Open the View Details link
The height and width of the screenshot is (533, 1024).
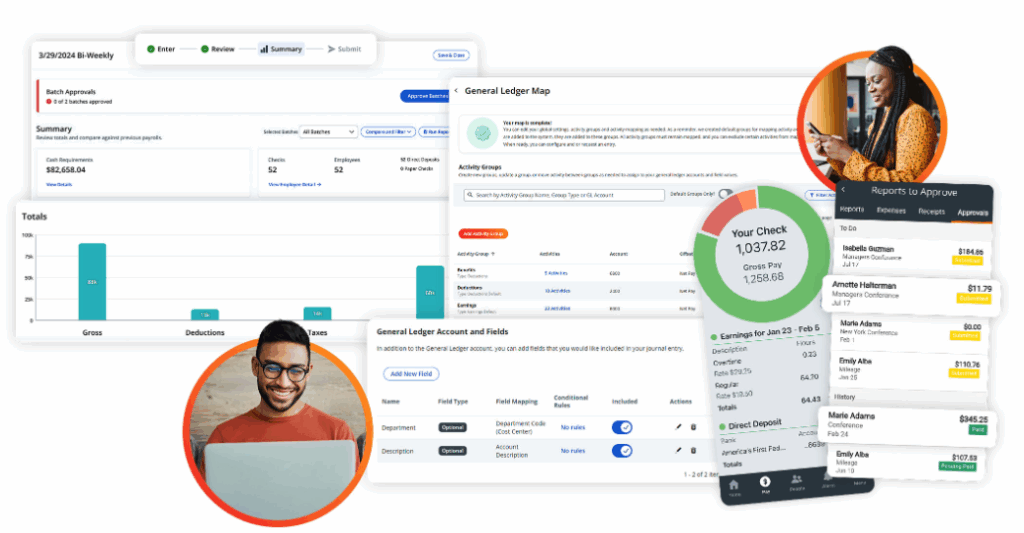pyautogui.click(x=59, y=184)
